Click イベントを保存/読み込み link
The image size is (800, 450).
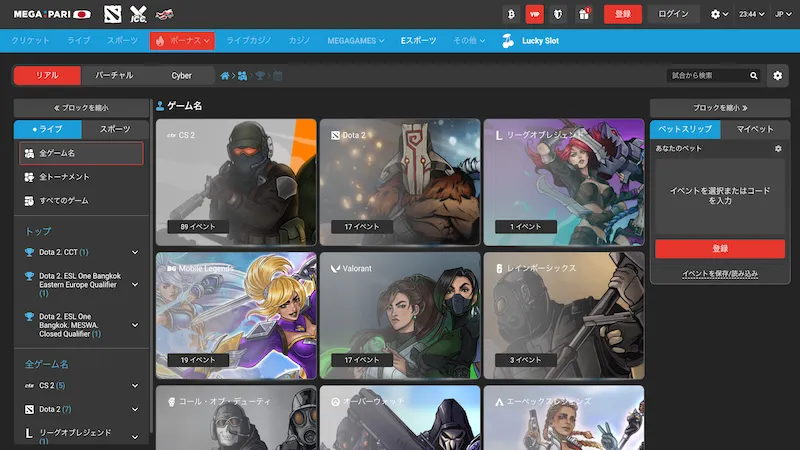click(x=720, y=274)
